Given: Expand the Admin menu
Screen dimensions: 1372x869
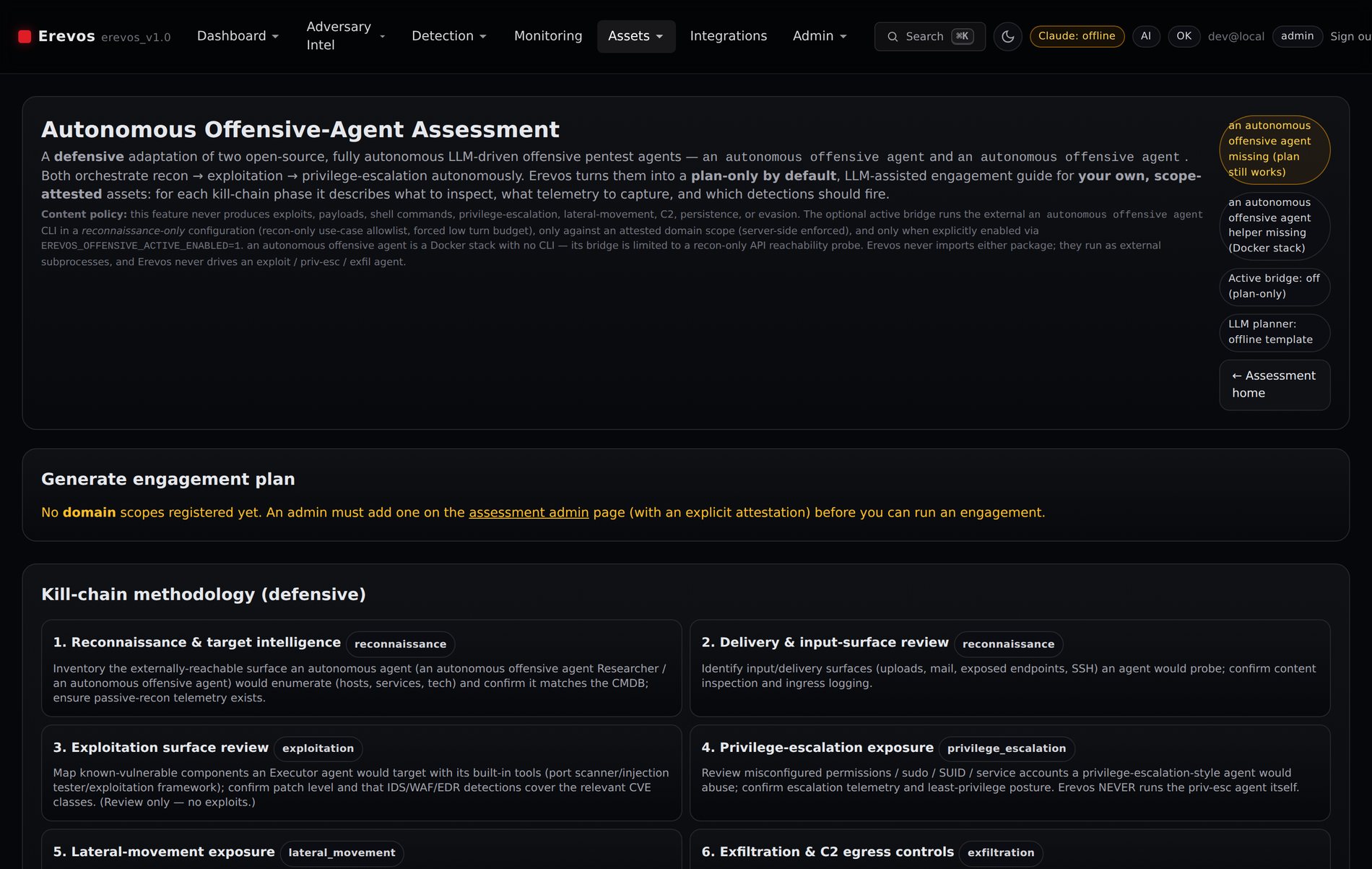Looking at the screenshot, I should [x=820, y=36].
